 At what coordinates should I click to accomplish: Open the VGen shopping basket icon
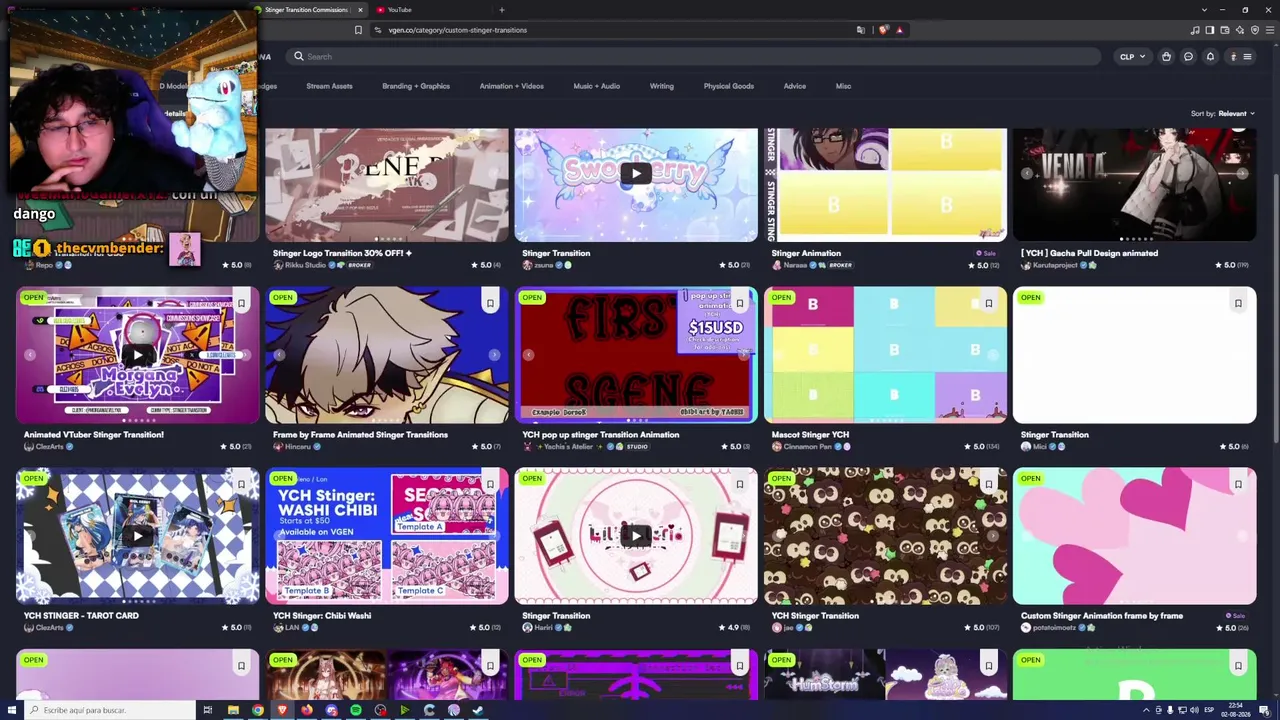pyautogui.click(x=1166, y=57)
